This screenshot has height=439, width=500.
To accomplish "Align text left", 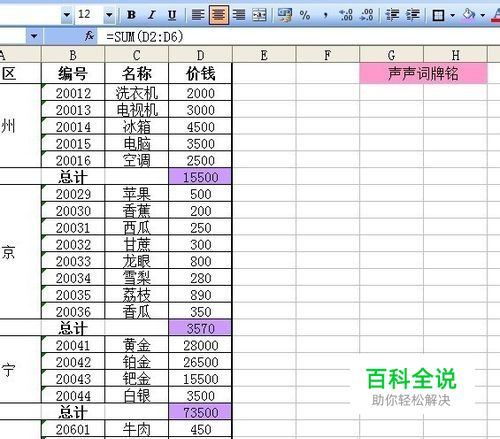I will tap(198, 15).
